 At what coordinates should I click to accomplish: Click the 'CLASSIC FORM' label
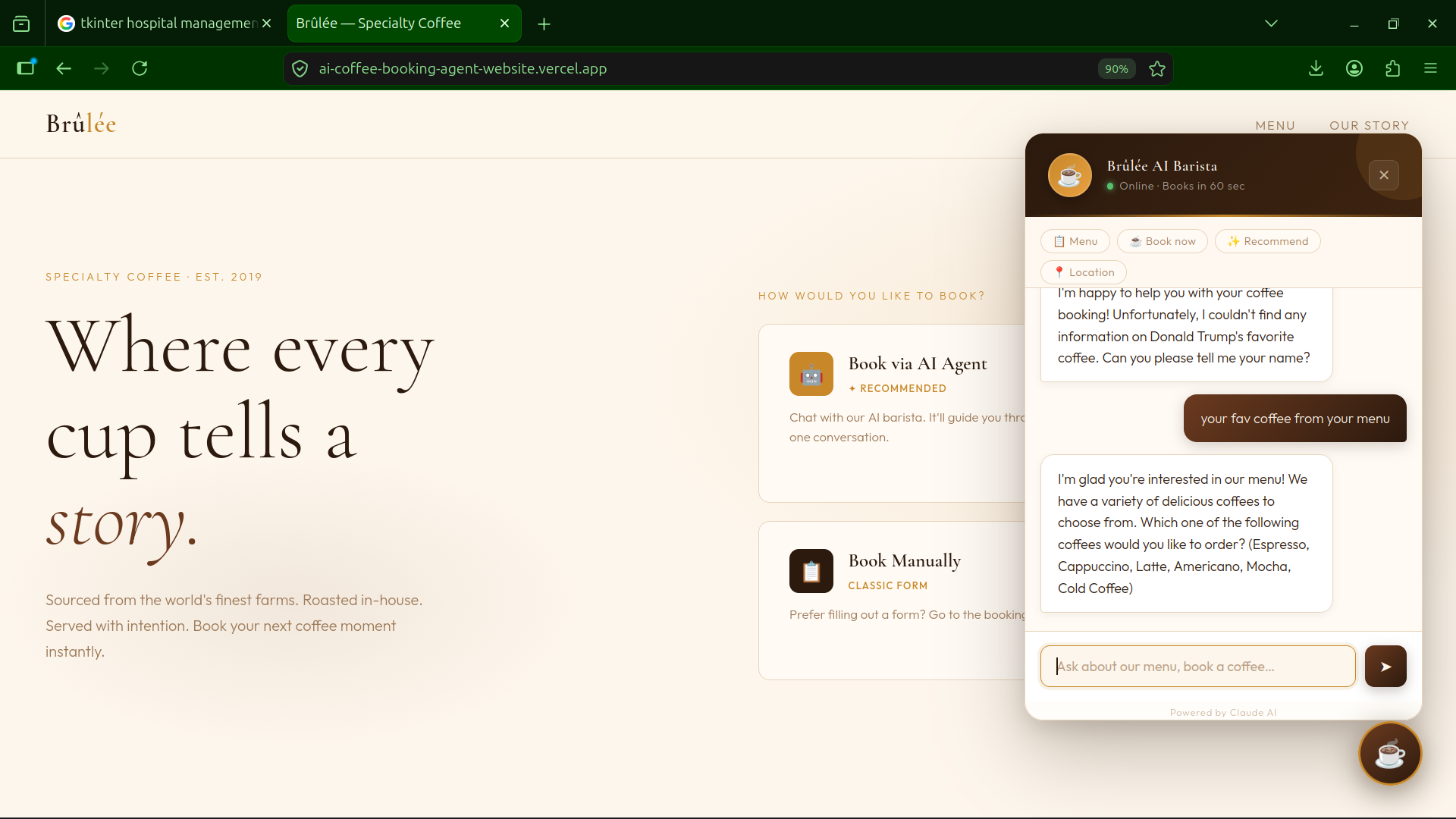pos(888,585)
